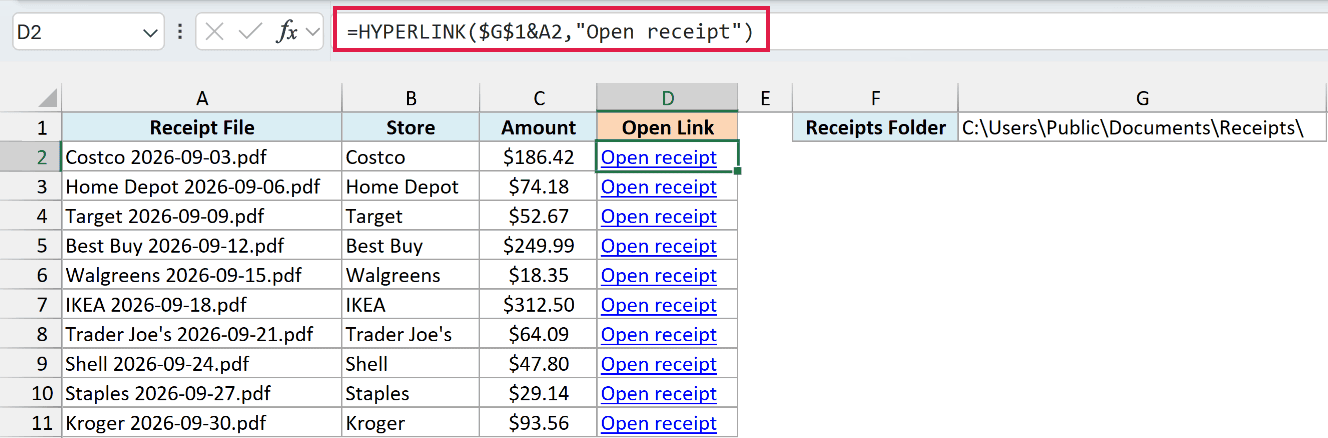The image size is (1328, 438).
Task: Select cell 'Costco 2026-09-03.pdf'
Action: 201,157
